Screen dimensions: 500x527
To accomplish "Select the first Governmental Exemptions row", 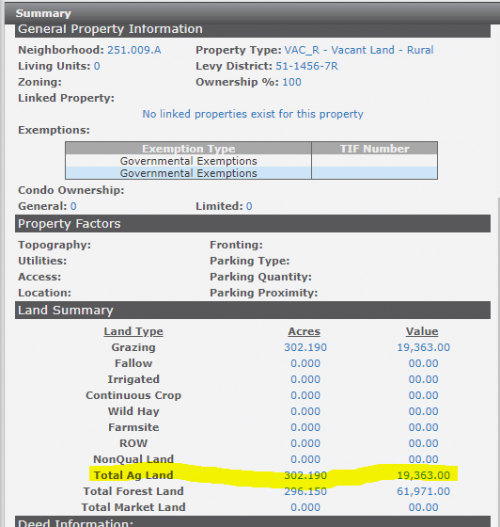I will pyautogui.click(x=251, y=161).
